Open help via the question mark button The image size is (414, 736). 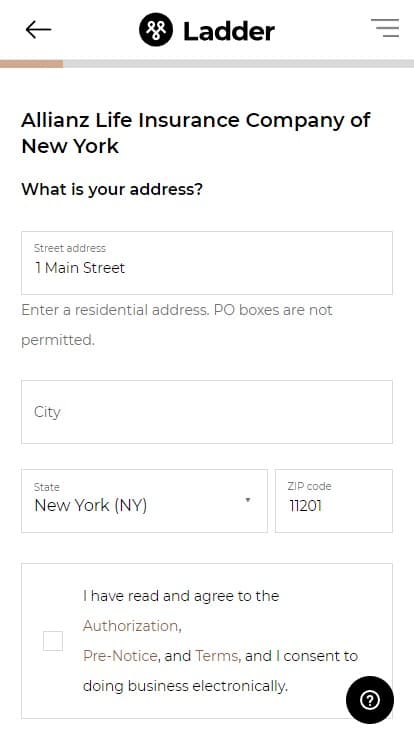click(x=370, y=700)
